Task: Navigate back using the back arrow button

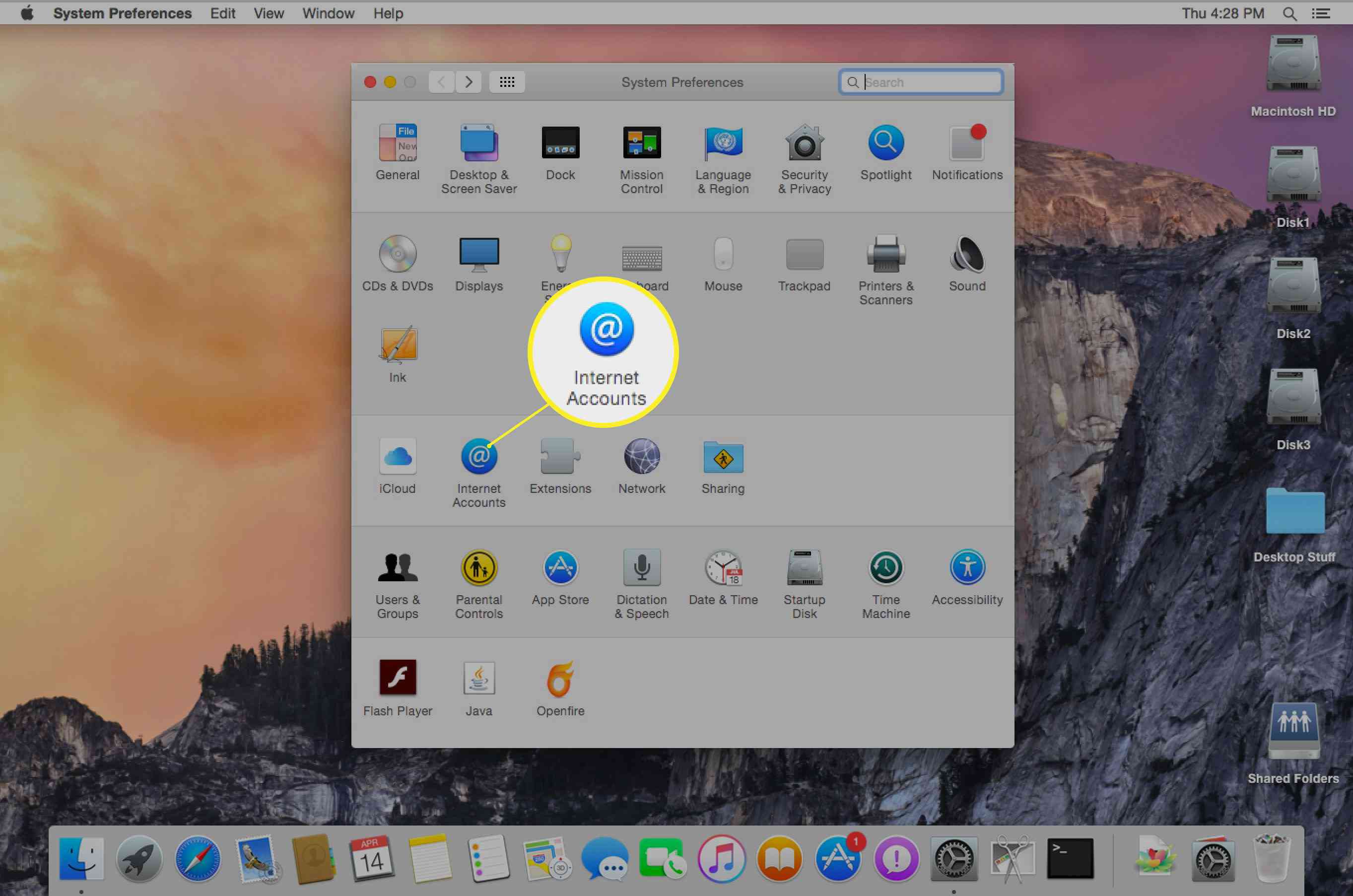Action: click(440, 81)
